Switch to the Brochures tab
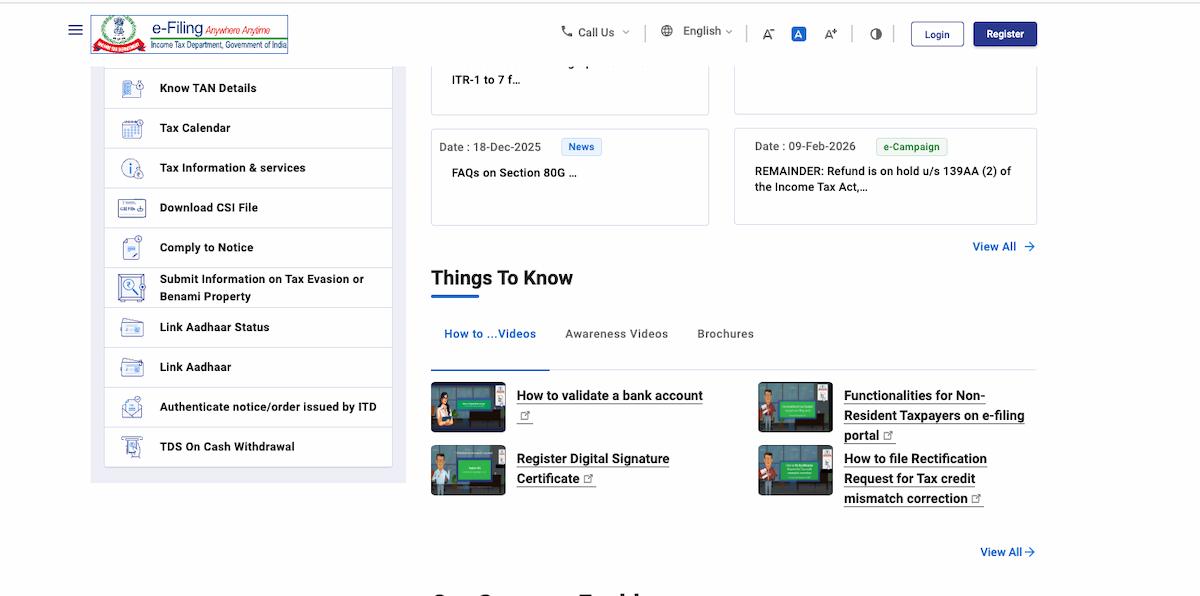 pos(725,334)
